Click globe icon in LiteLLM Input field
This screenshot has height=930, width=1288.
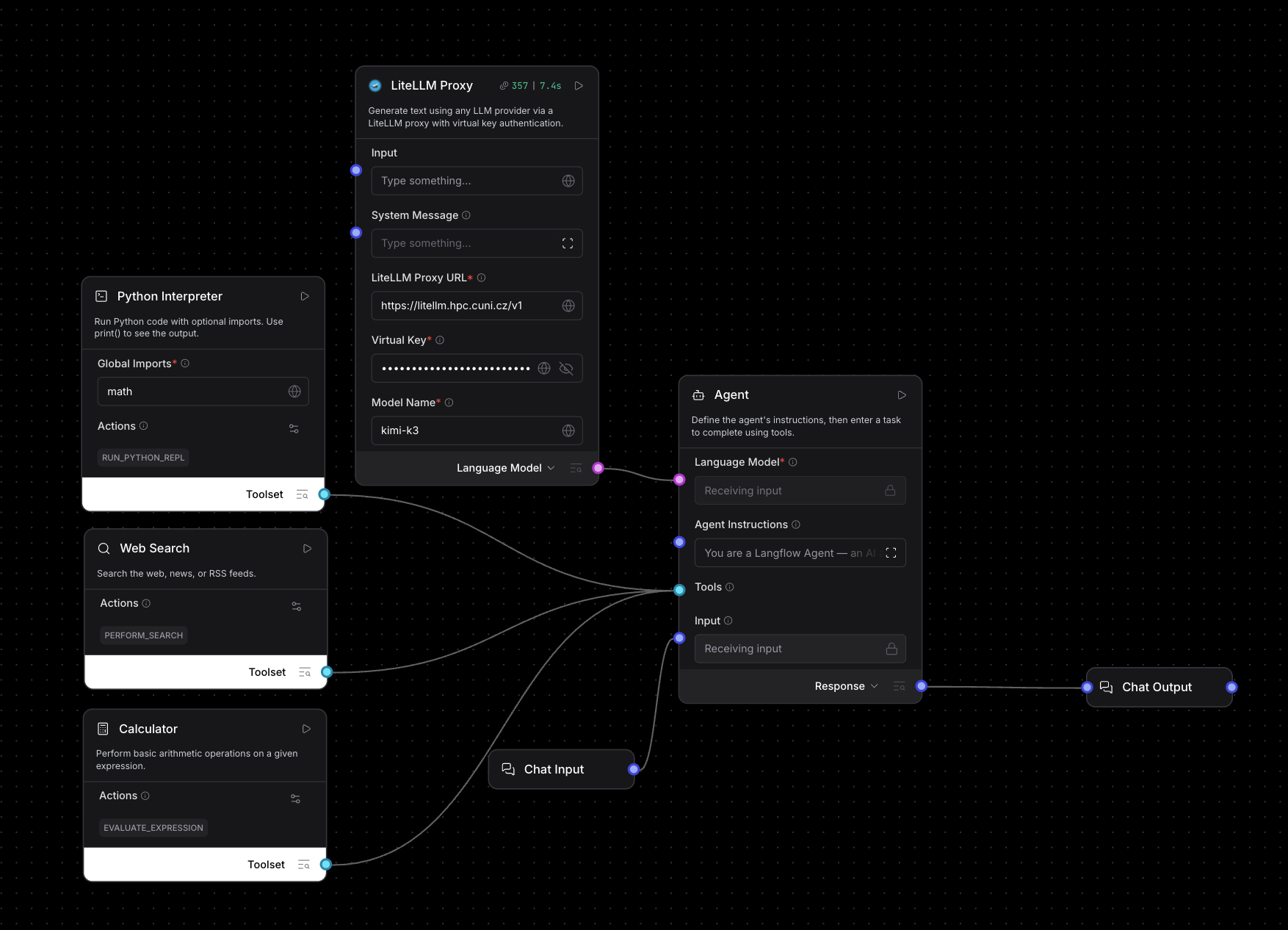click(x=568, y=181)
